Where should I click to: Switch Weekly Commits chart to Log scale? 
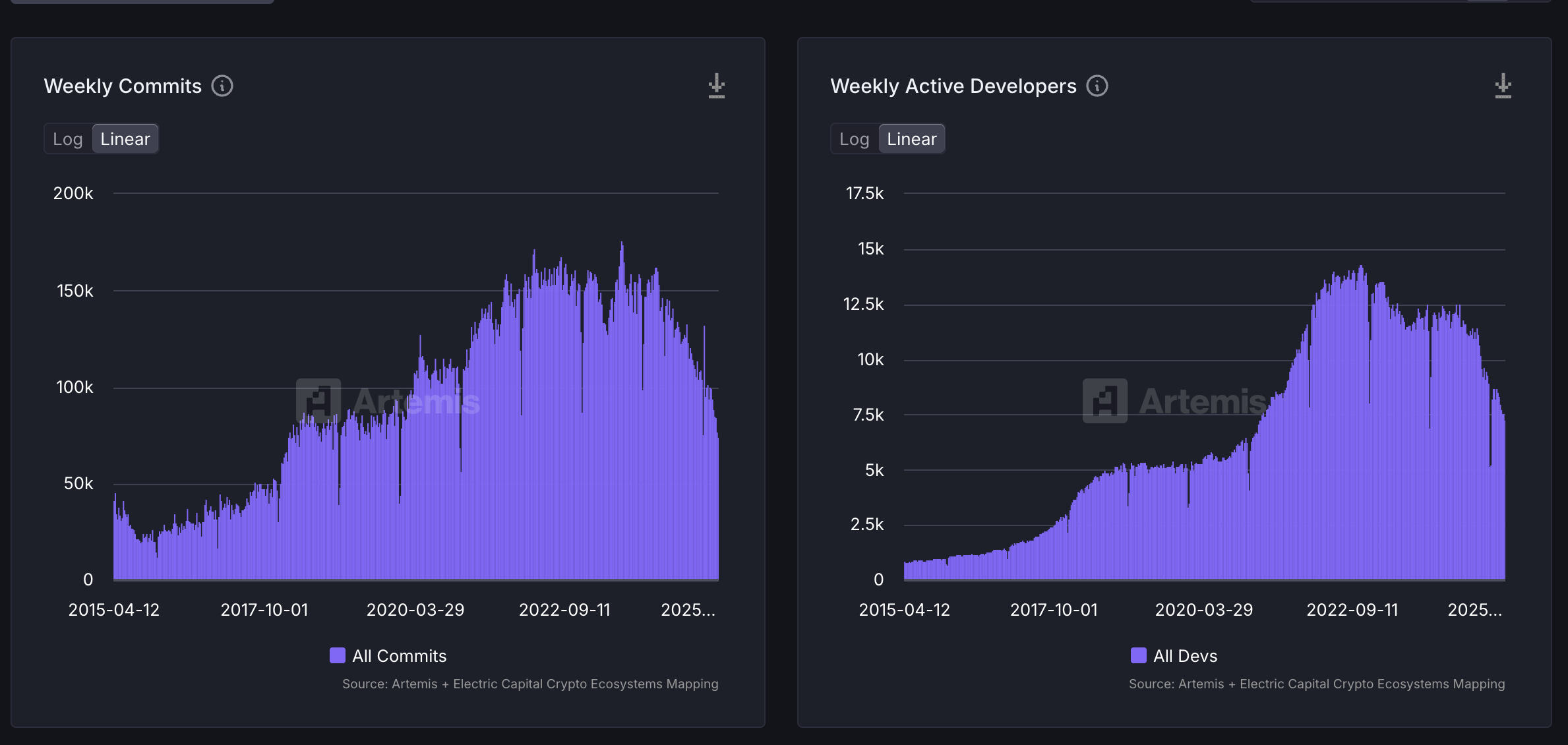(x=68, y=139)
